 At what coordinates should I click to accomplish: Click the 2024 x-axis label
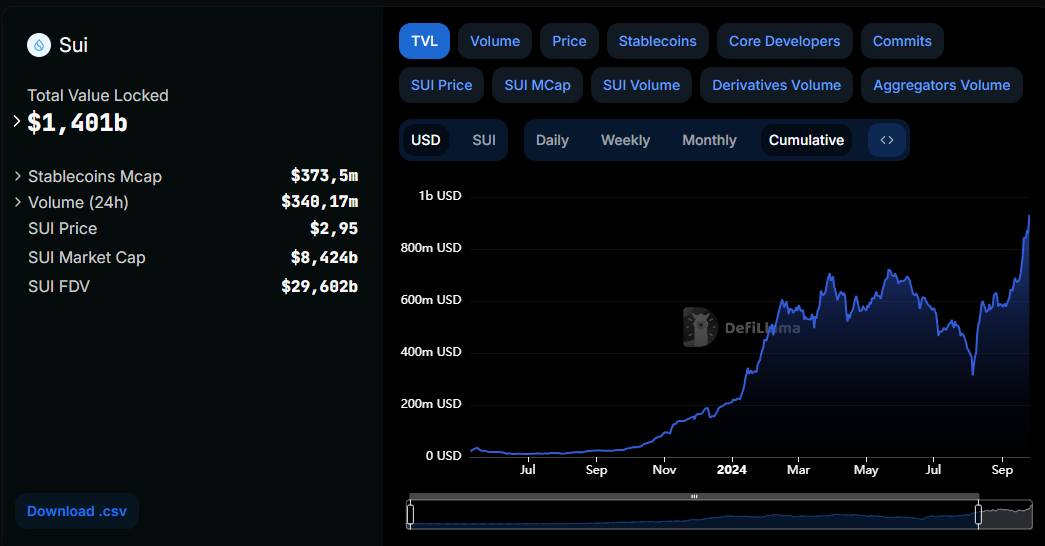(732, 469)
